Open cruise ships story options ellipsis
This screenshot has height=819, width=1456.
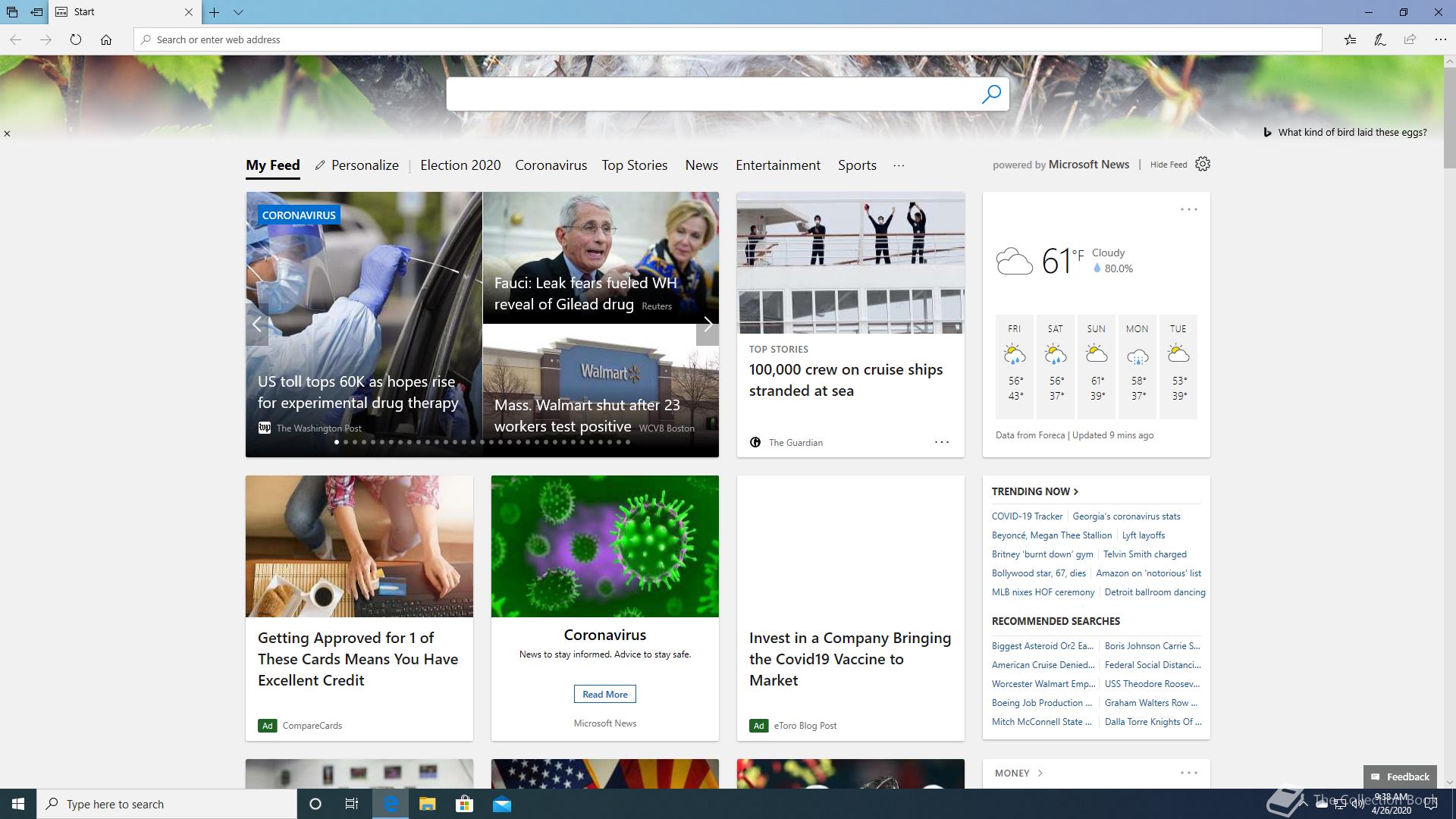pos(942,442)
